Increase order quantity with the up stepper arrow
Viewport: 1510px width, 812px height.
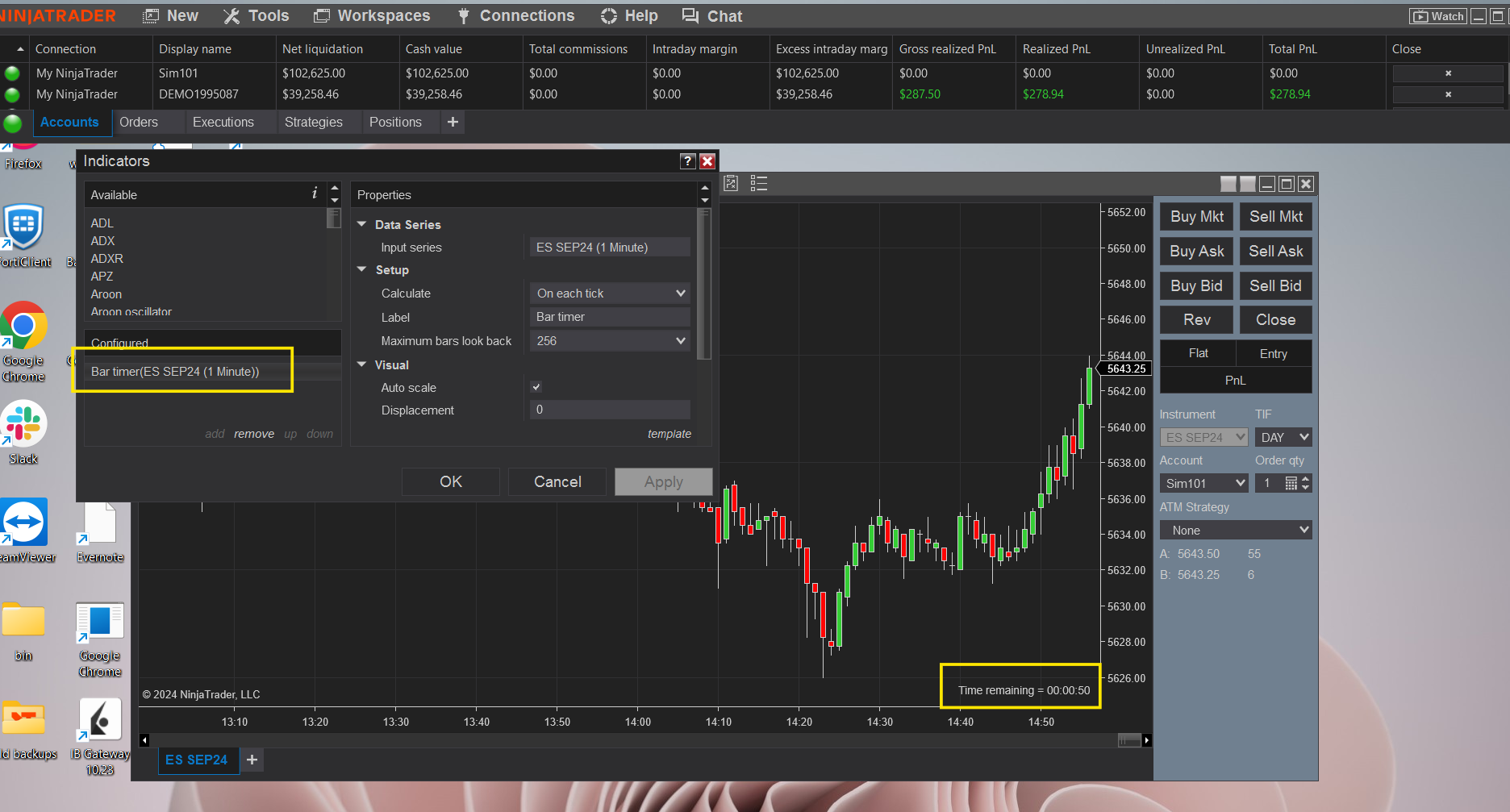tap(1305, 479)
